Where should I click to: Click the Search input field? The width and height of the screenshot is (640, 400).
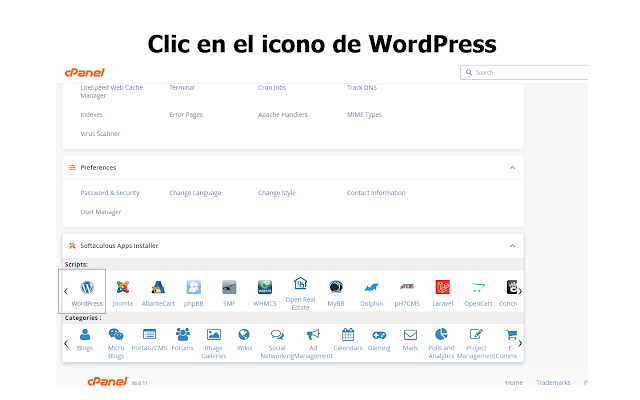[524, 72]
